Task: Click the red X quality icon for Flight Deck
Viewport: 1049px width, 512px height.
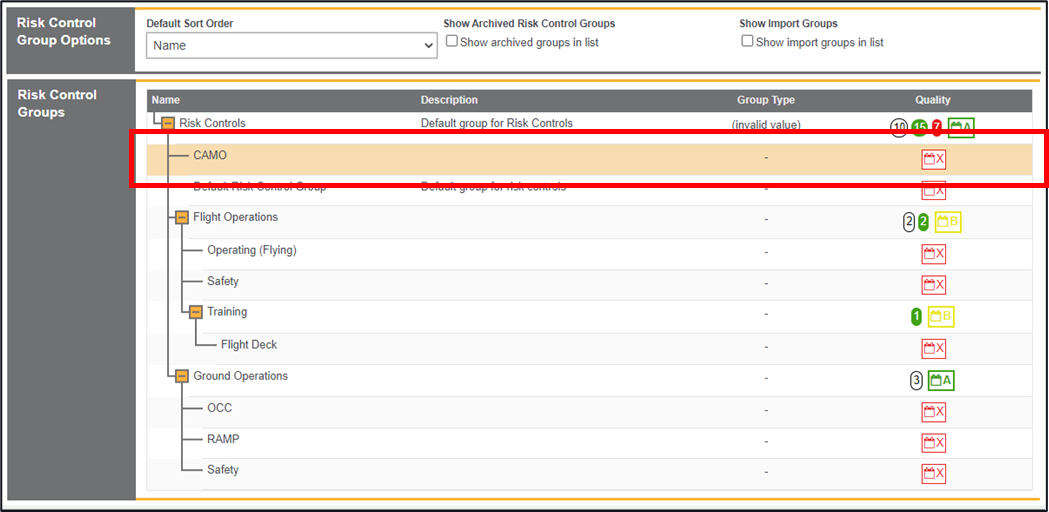Action: point(933,349)
